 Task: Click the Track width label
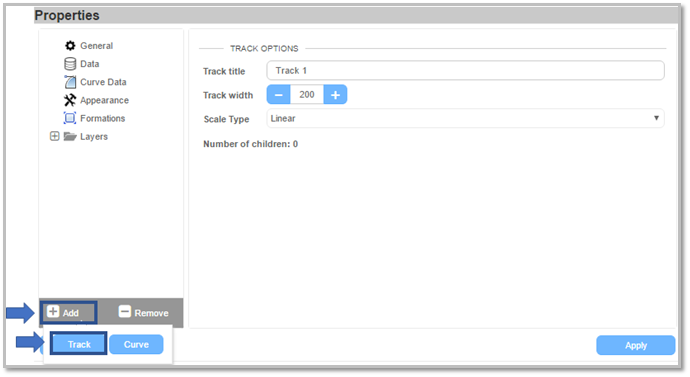point(228,95)
